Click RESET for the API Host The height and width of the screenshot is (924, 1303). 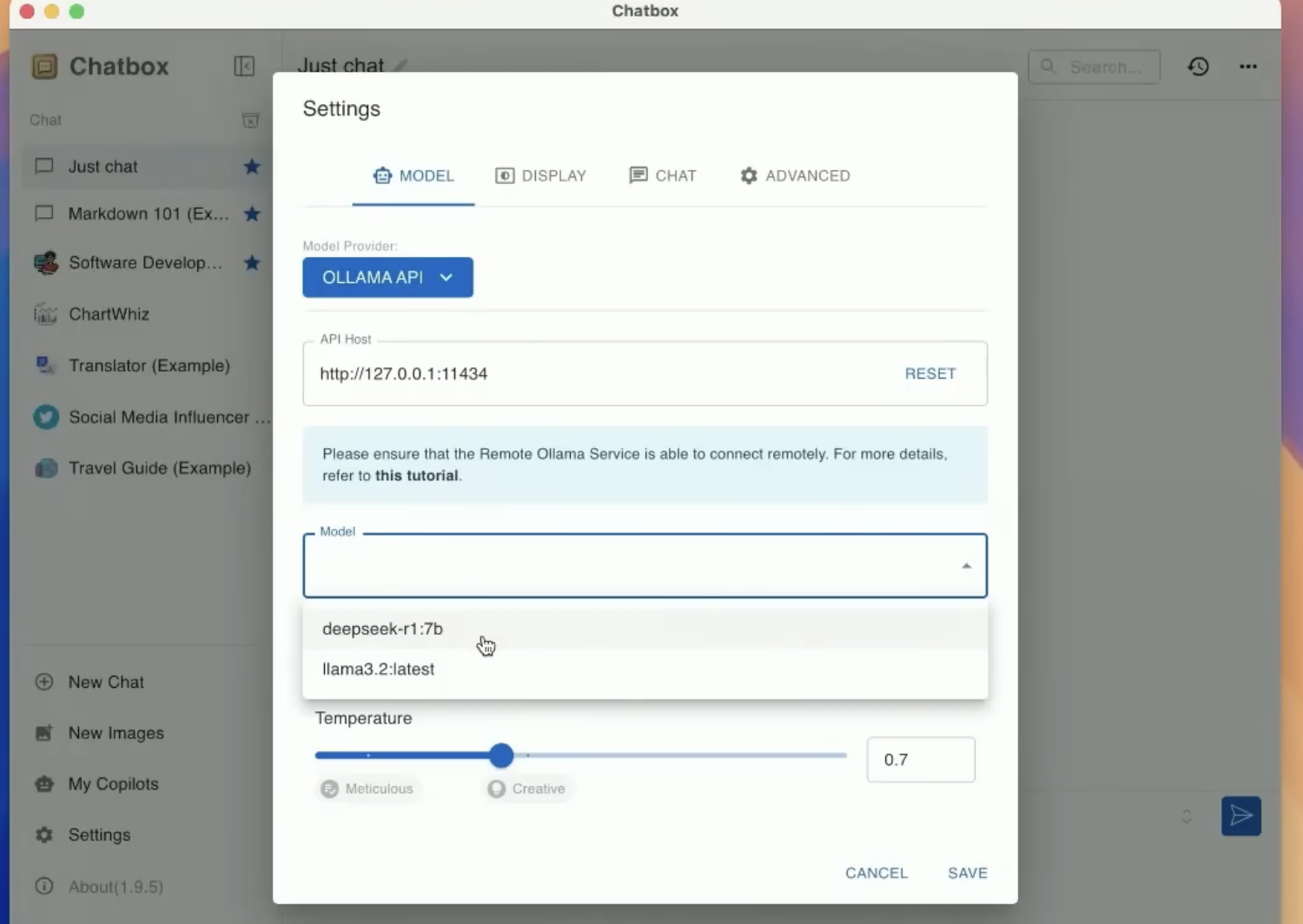pyautogui.click(x=930, y=373)
